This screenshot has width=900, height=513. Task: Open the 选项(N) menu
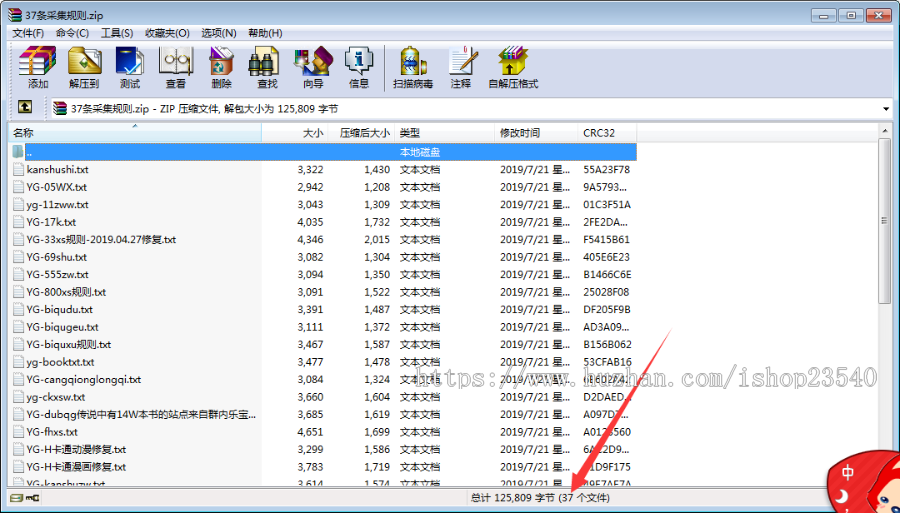[219, 33]
